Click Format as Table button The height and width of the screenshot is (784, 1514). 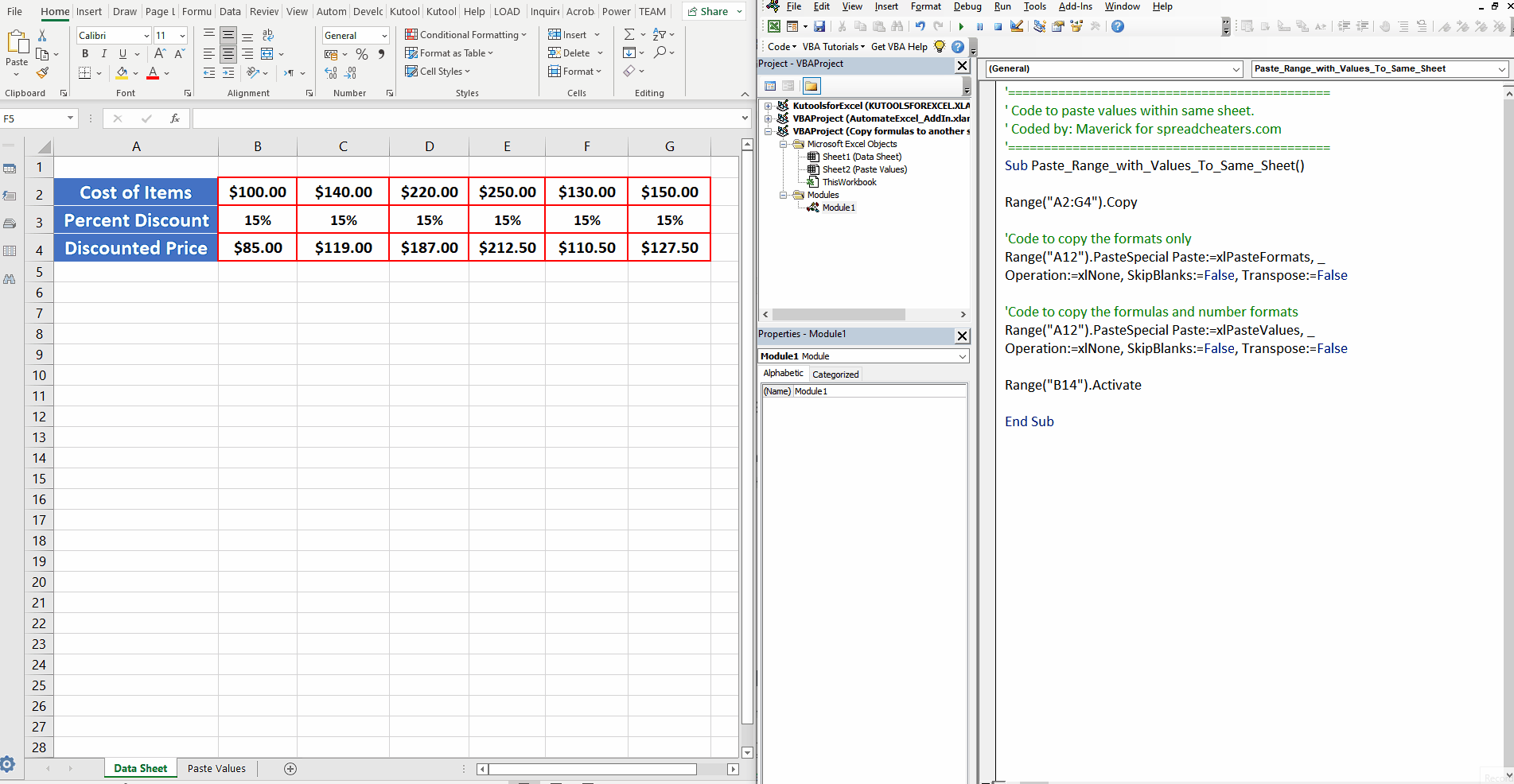(x=449, y=52)
